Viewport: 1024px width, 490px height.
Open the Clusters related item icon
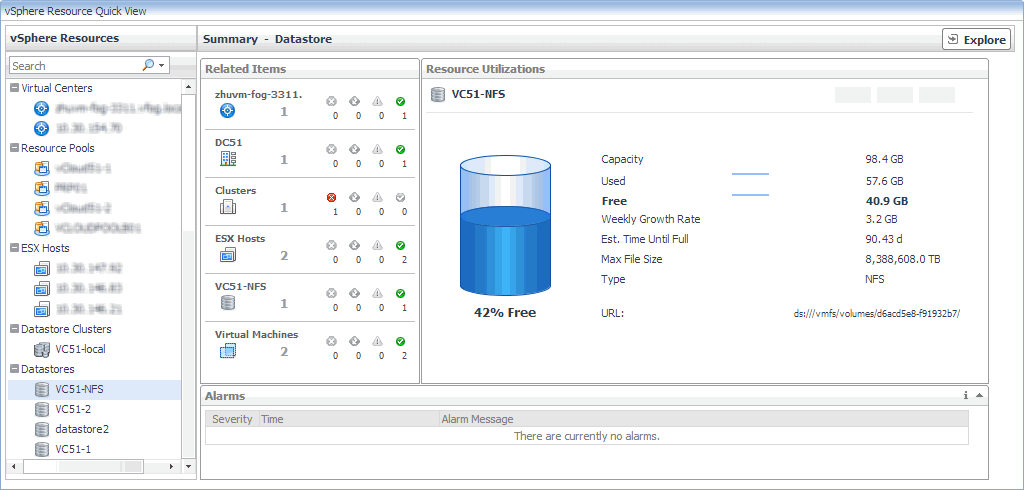[x=228, y=208]
